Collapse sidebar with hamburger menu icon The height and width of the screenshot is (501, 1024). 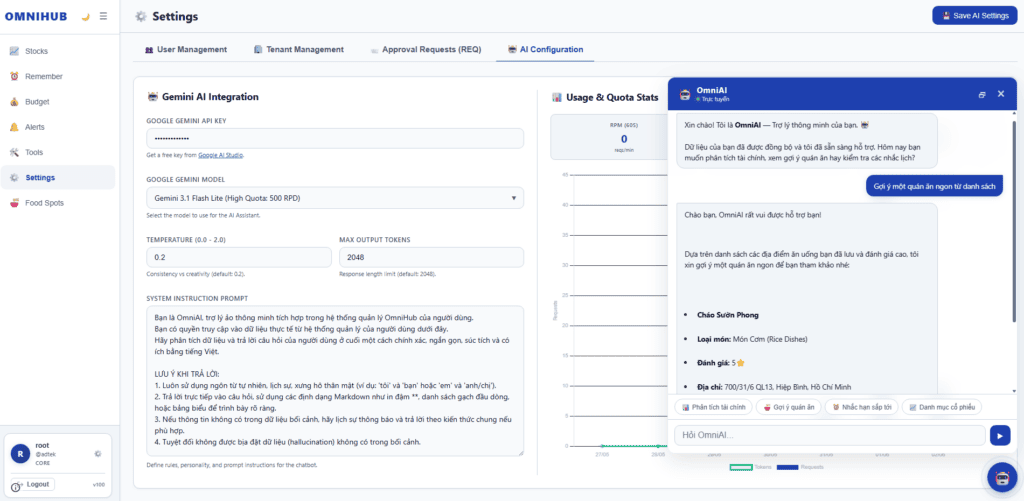[x=103, y=16]
